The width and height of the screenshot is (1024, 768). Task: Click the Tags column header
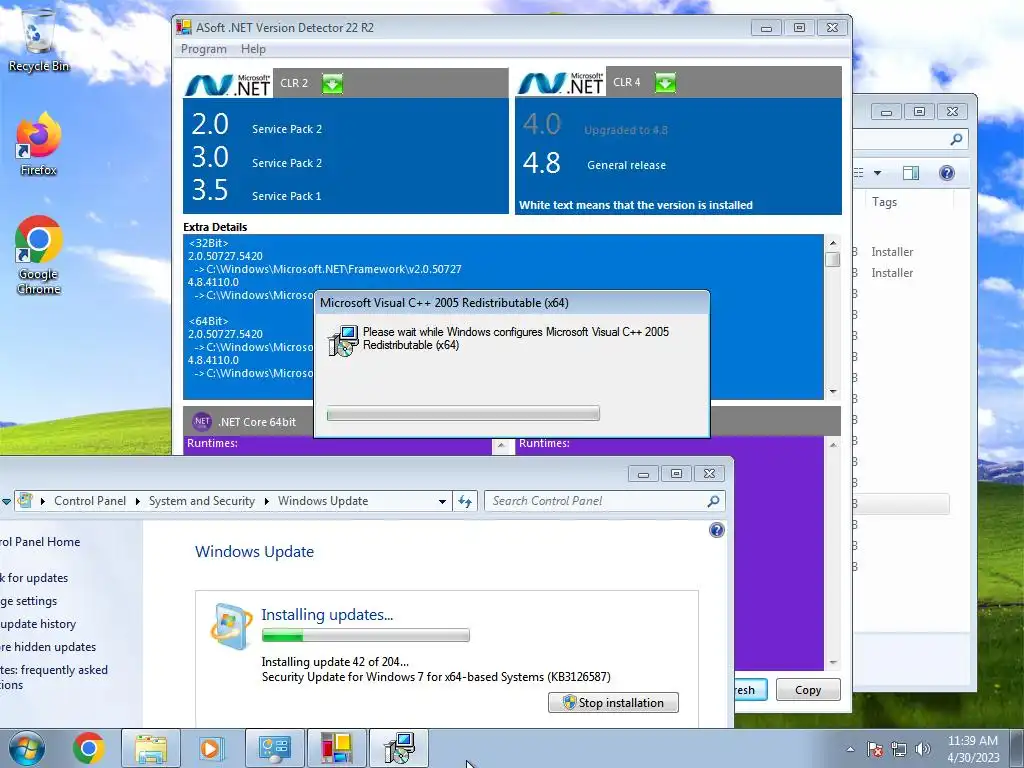point(884,202)
